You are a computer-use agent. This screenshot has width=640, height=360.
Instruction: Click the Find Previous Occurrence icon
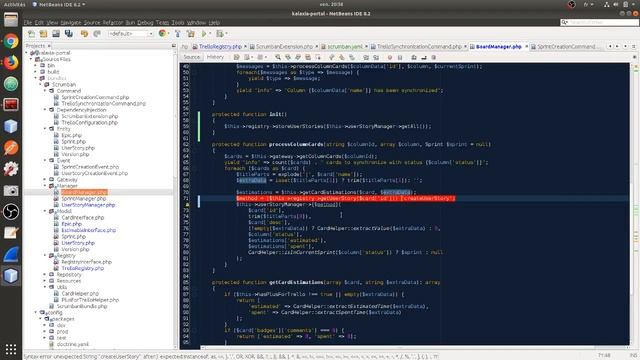pos(288,58)
